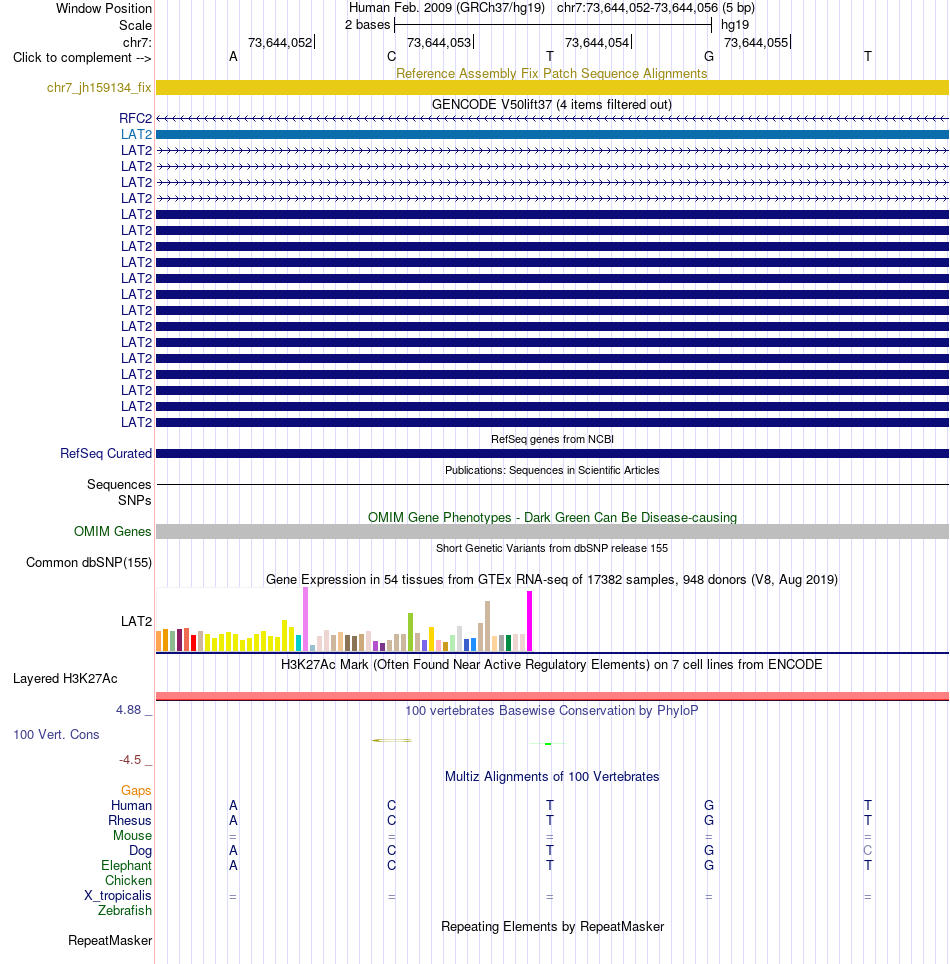Viewport: 950px width, 964px height.
Task: Click the Common dbSNP(155) label
Action: point(89,563)
